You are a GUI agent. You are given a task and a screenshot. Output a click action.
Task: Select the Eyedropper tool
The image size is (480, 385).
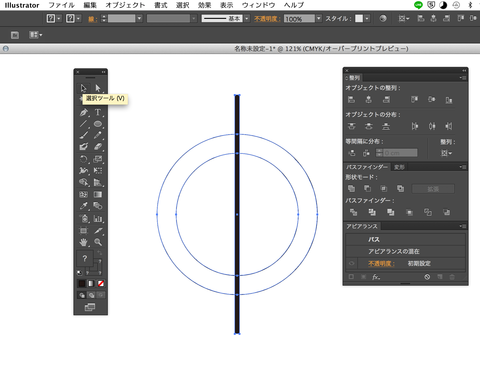click(x=83, y=206)
